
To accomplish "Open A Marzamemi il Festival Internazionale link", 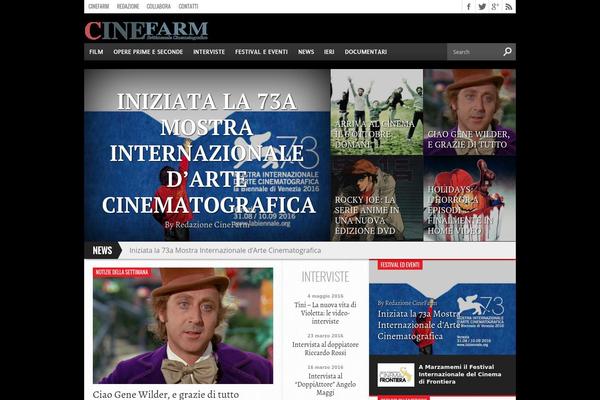I will pyautogui.click(x=460, y=374).
